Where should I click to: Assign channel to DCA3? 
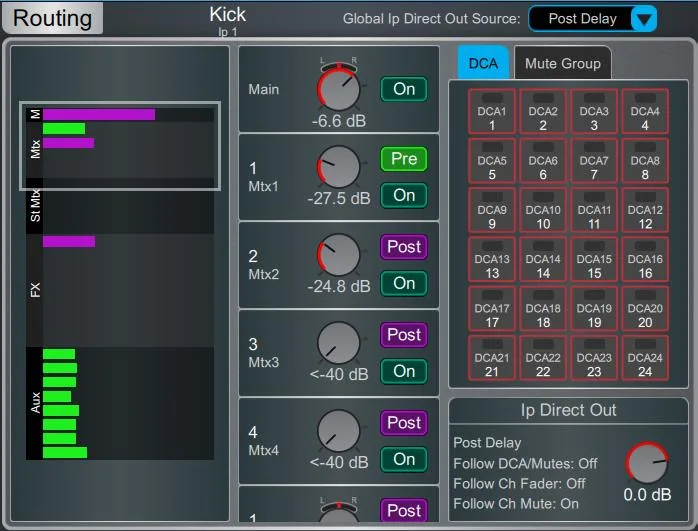[594, 111]
